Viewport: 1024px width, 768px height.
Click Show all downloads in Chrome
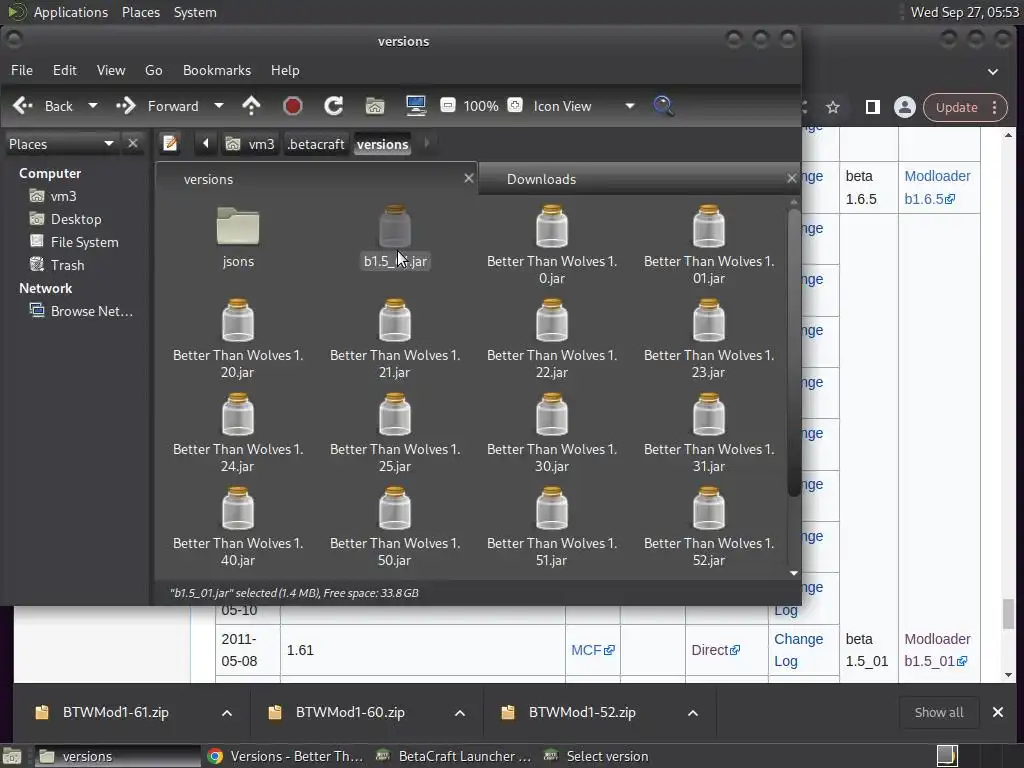click(939, 712)
